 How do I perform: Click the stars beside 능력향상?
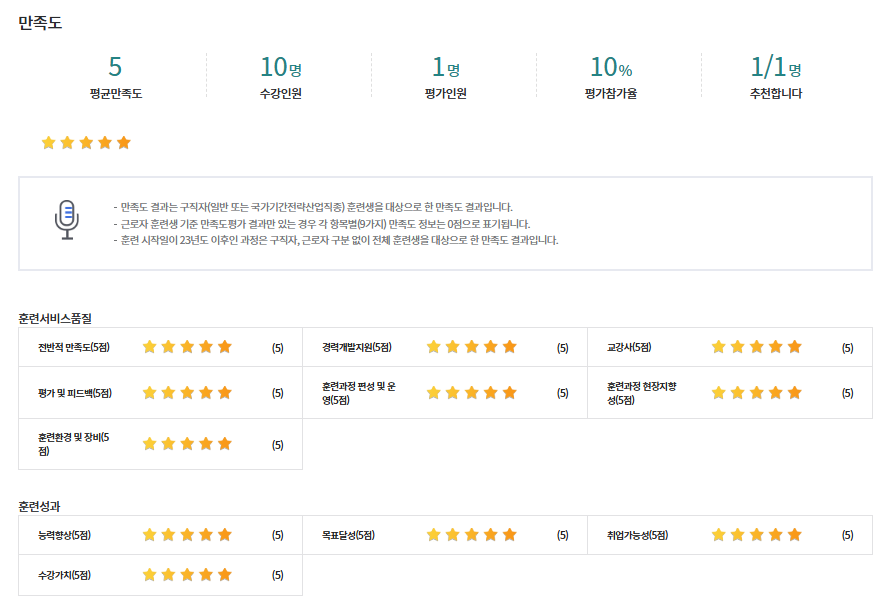click(187, 535)
